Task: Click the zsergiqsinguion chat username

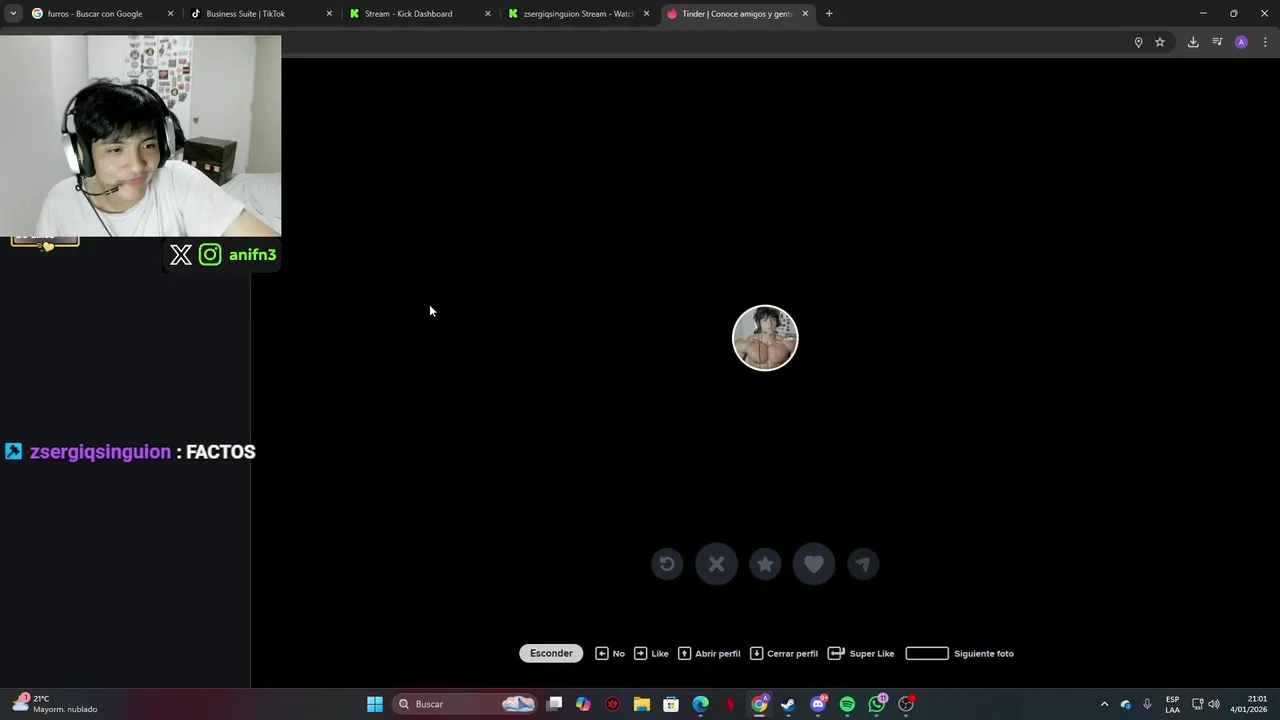Action: (x=100, y=452)
